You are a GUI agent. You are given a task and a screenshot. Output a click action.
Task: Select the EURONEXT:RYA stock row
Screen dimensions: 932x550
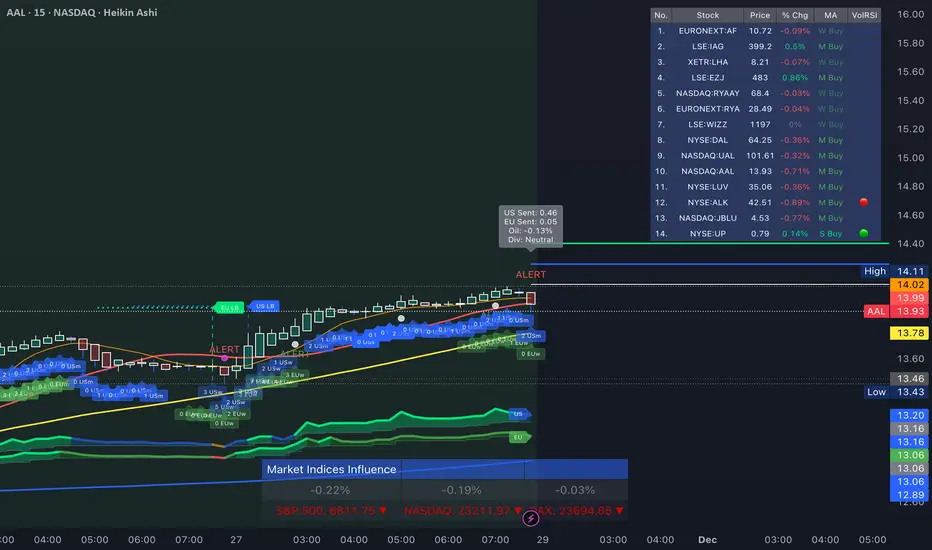766,109
